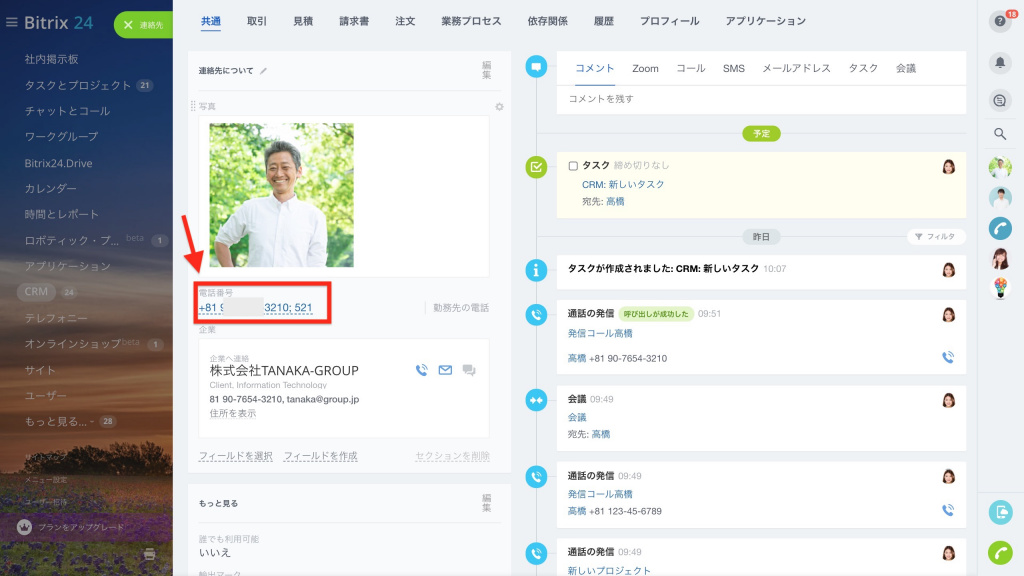Click 編集 for 連絡先について section

tap(486, 70)
